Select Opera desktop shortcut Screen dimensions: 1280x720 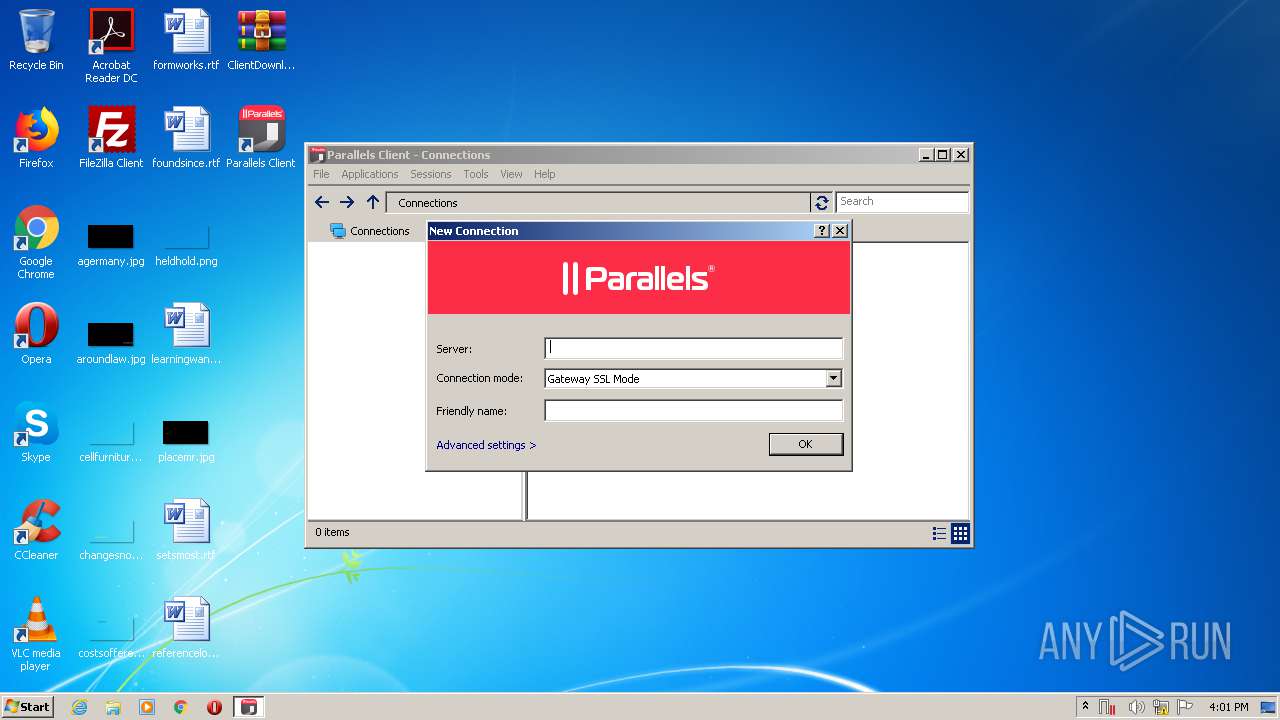pos(36,334)
